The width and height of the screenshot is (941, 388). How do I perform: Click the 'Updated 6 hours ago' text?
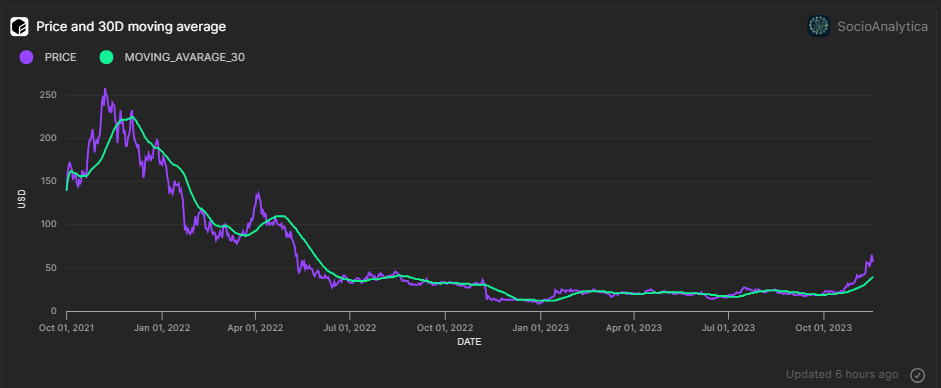(842, 374)
